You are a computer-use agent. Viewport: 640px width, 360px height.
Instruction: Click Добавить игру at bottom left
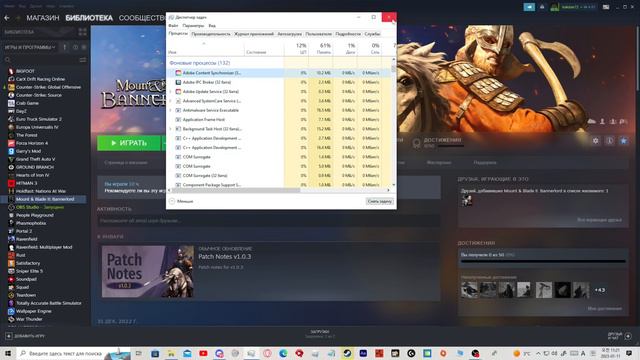pyautogui.click(x=25, y=336)
